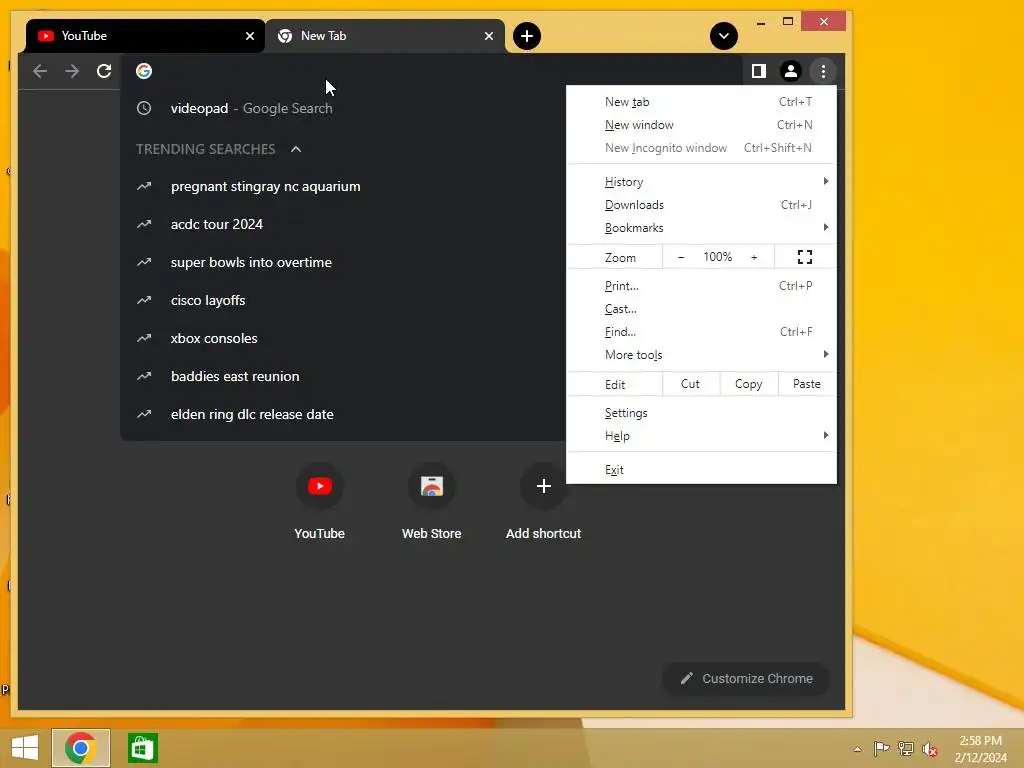Viewport: 1024px width, 768px height.
Task: Click network tray icon
Action: [905, 748]
